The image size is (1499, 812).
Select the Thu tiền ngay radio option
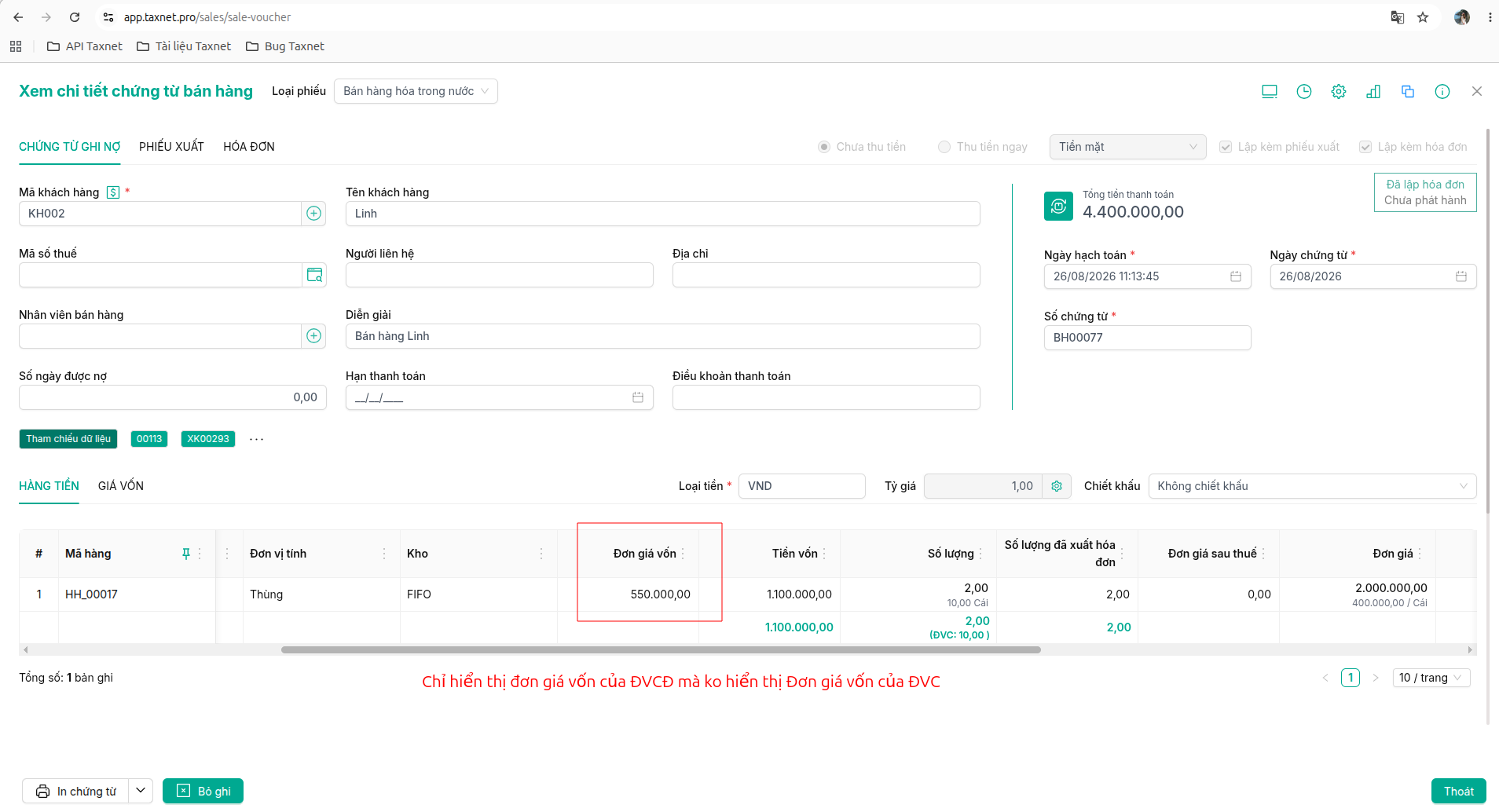944,147
